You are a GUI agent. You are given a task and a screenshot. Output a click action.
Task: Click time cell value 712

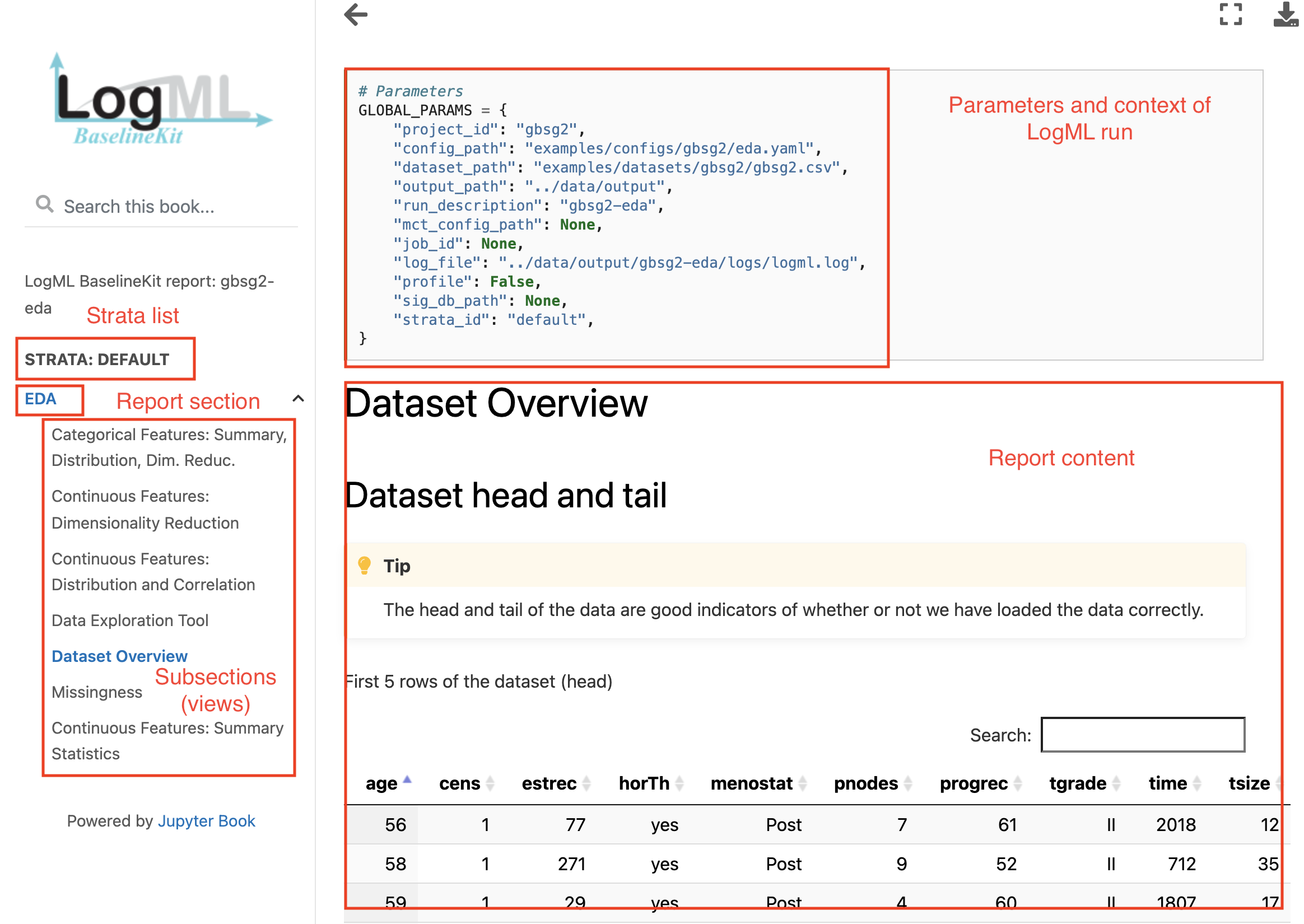[x=1182, y=864]
